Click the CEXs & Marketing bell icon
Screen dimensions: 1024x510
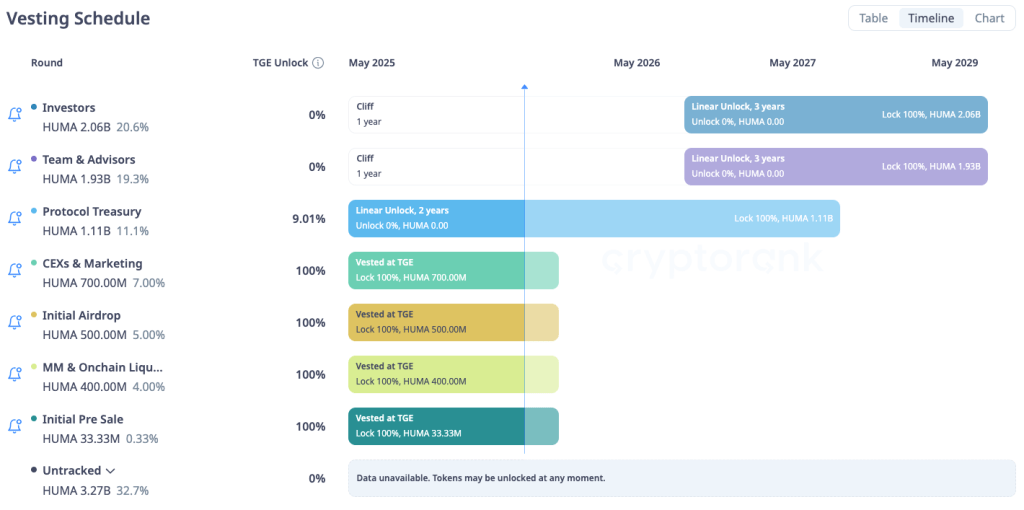[x=15, y=271]
